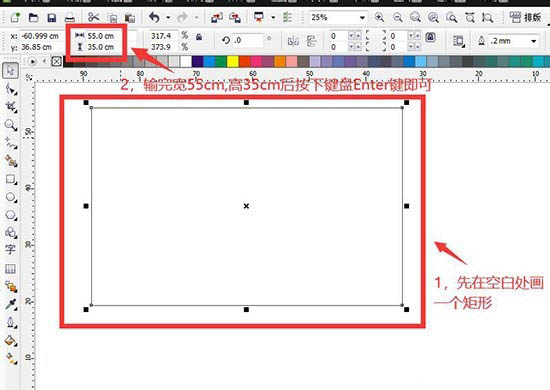Click the Zoom Out magnifier
This screenshot has height=390, width=550.
(x=397, y=17)
